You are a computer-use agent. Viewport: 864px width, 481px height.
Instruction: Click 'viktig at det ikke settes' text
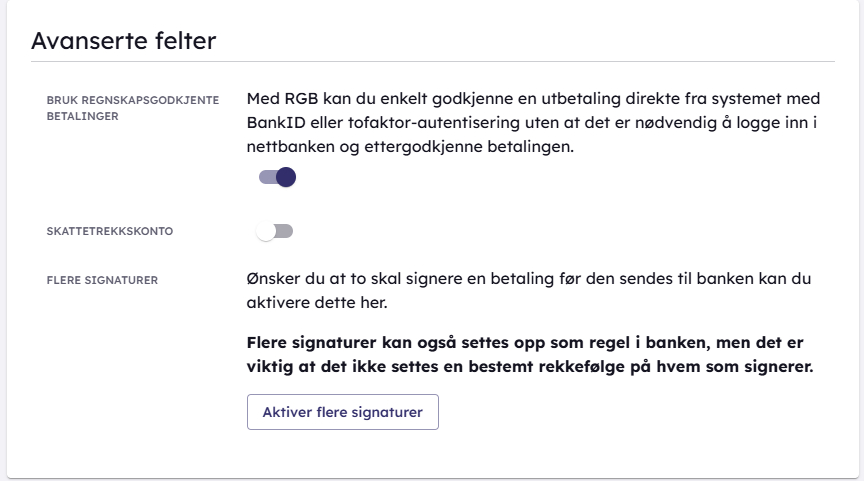click(337, 366)
